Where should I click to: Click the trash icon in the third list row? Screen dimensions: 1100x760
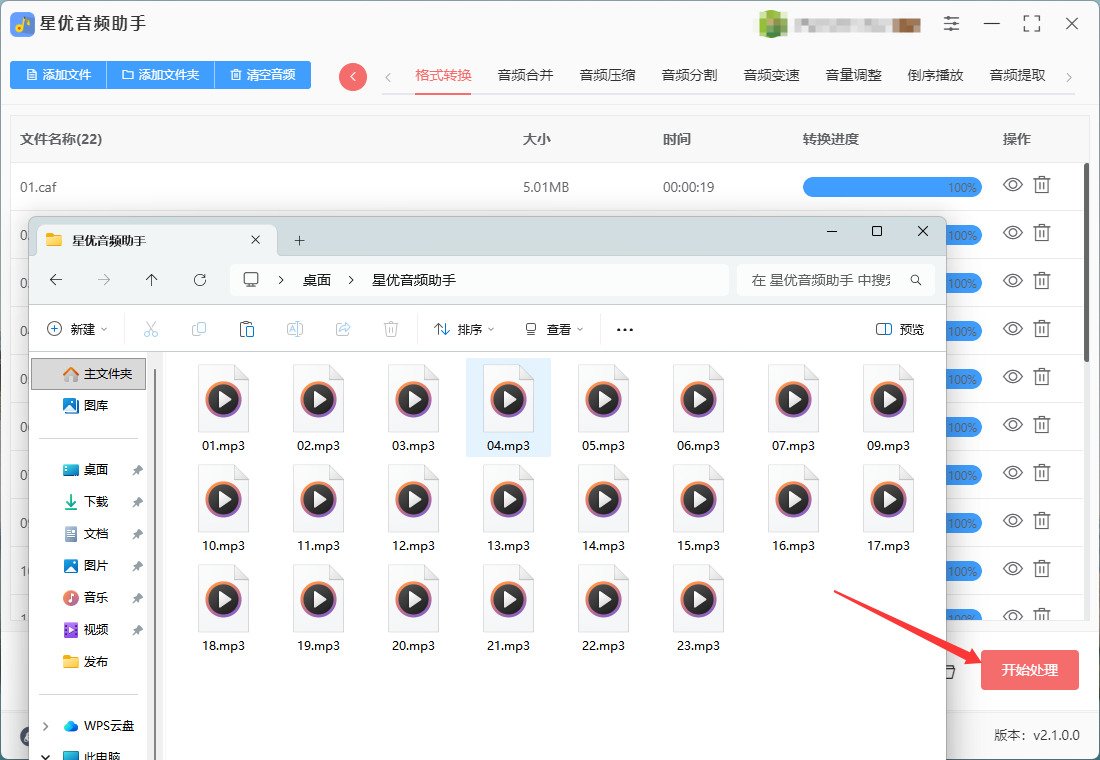click(x=1042, y=281)
